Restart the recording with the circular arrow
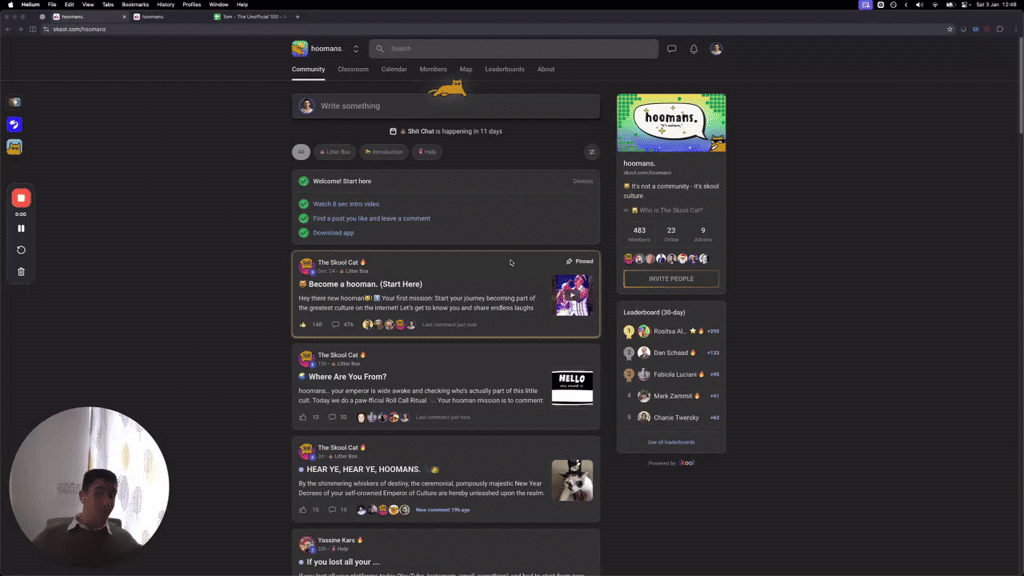Image resolution: width=1024 pixels, height=576 pixels. (x=21, y=250)
